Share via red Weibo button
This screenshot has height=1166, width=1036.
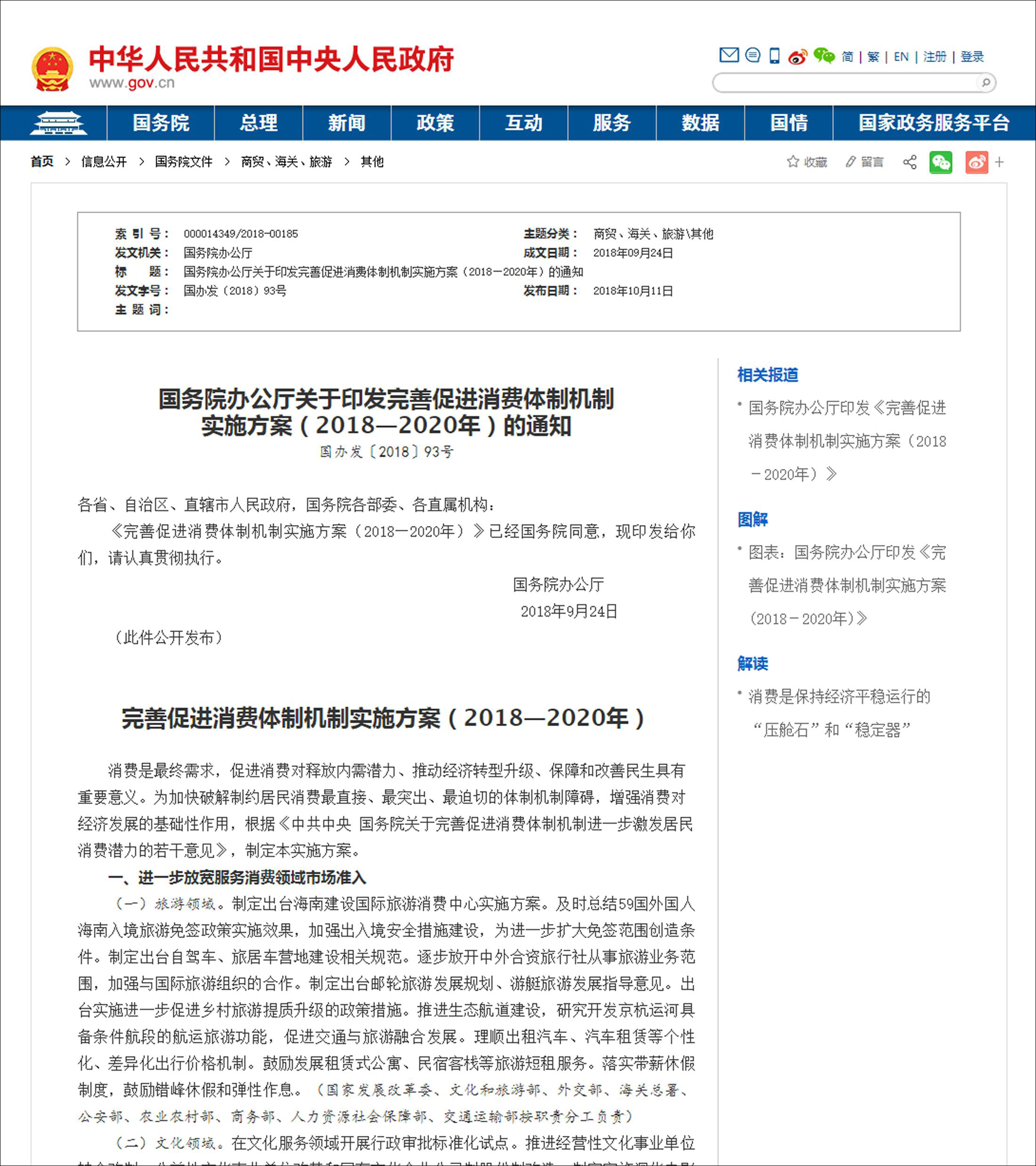tap(977, 162)
